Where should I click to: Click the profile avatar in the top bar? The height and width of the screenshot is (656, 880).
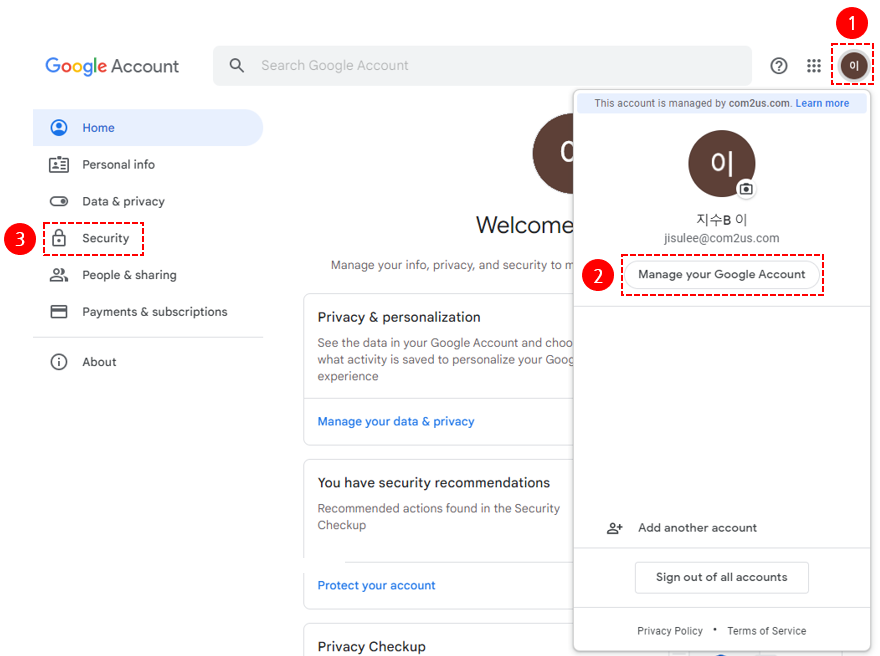pos(853,66)
